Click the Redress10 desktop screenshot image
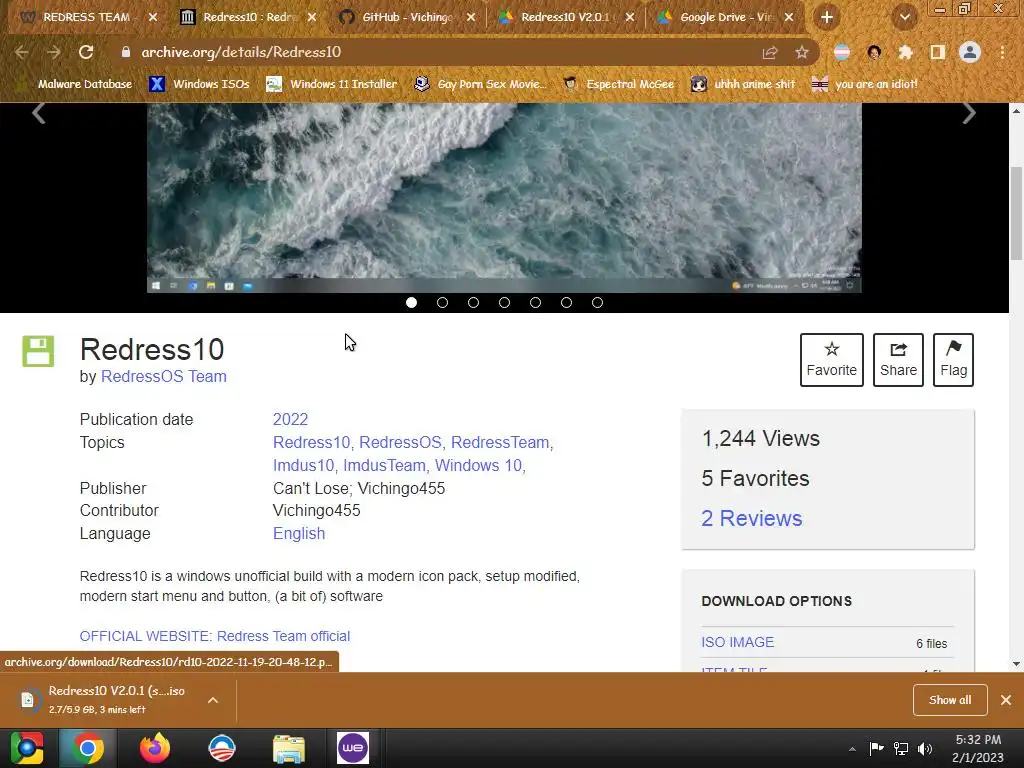Image resolution: width=1024 pixels, height=768 pixels. click(504, 197)
